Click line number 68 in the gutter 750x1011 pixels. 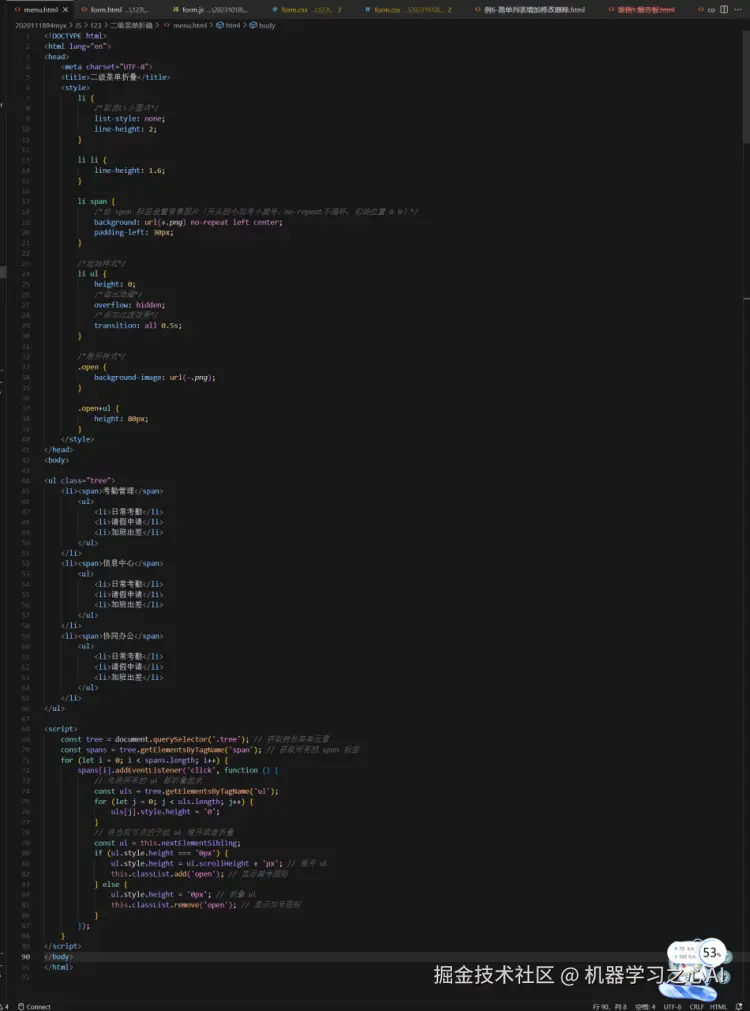coord(26,729)
